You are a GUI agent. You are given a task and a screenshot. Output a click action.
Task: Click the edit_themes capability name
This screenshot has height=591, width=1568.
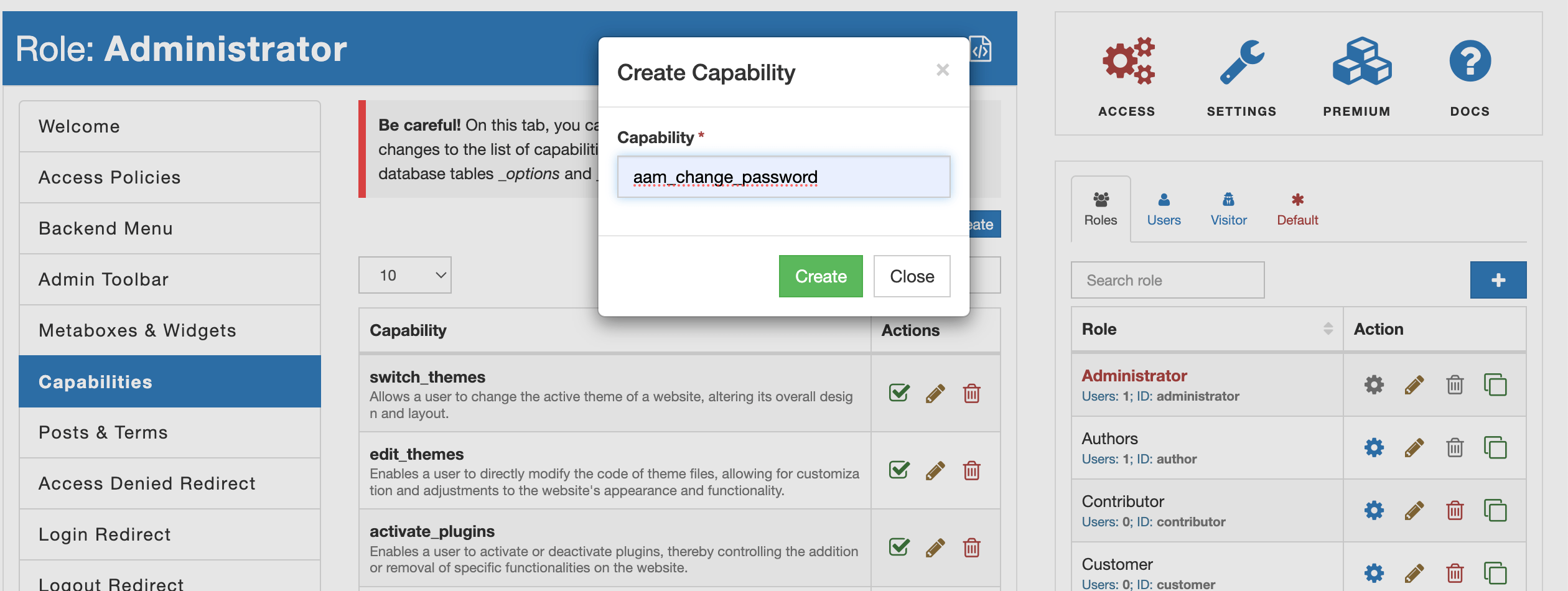coord(416,454)
